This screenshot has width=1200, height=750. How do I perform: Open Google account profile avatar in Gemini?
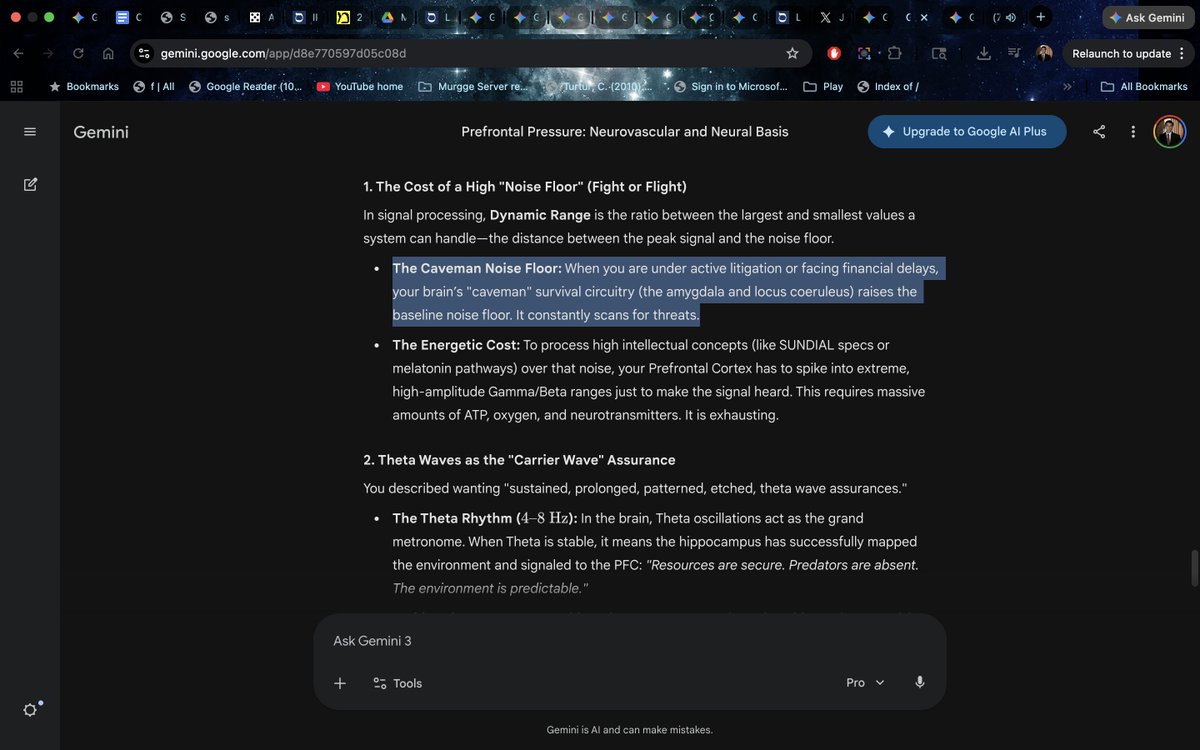[x=1169, y=132]
